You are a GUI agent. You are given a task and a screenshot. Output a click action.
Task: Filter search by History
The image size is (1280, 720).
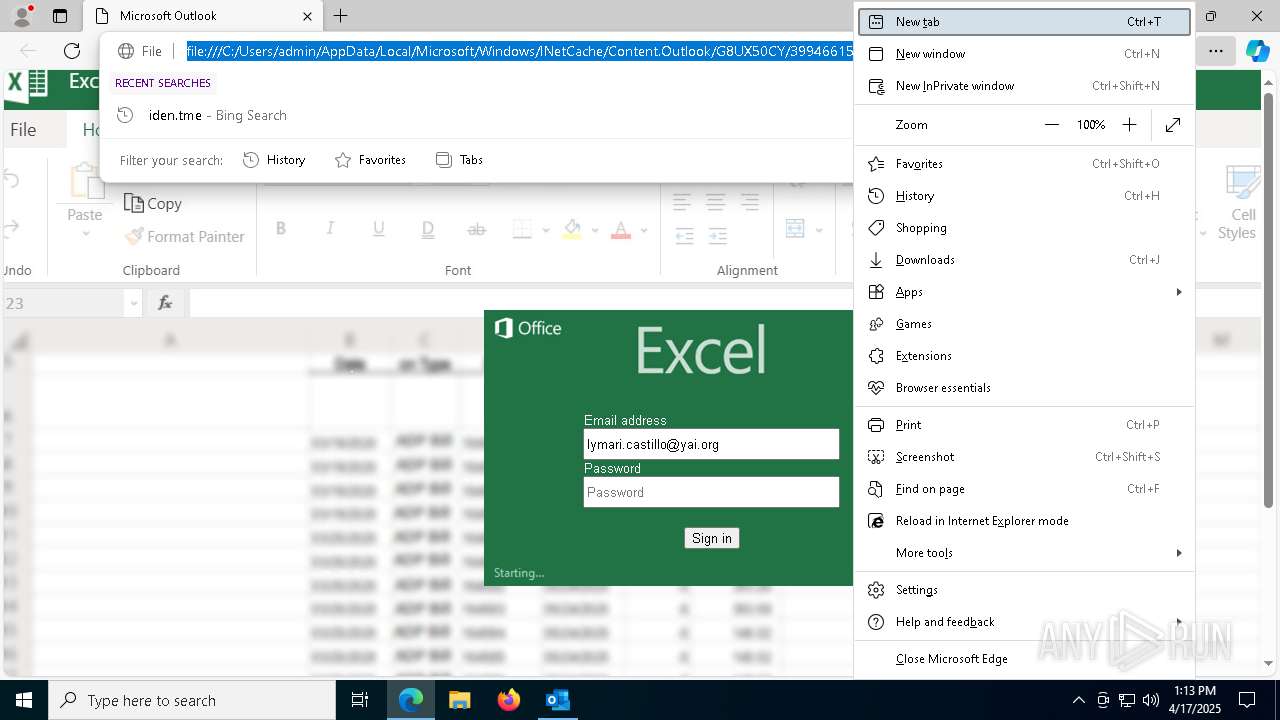click(274, 160)
